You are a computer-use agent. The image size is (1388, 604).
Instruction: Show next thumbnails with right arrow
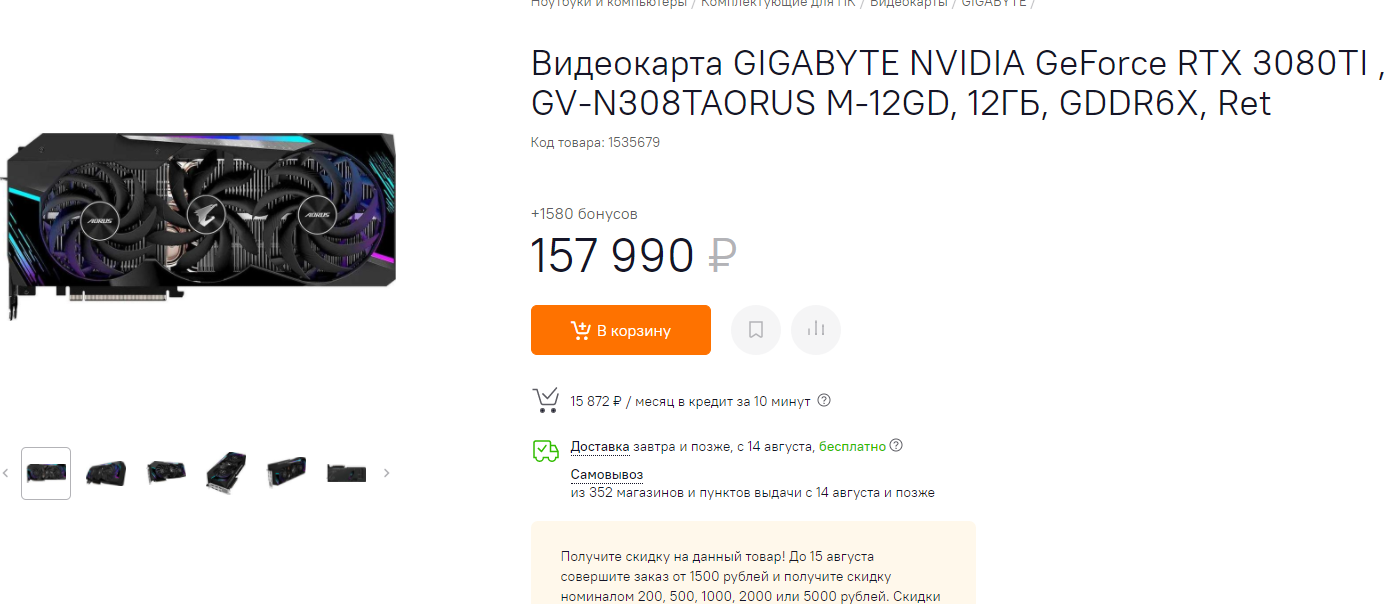point(387,473)
